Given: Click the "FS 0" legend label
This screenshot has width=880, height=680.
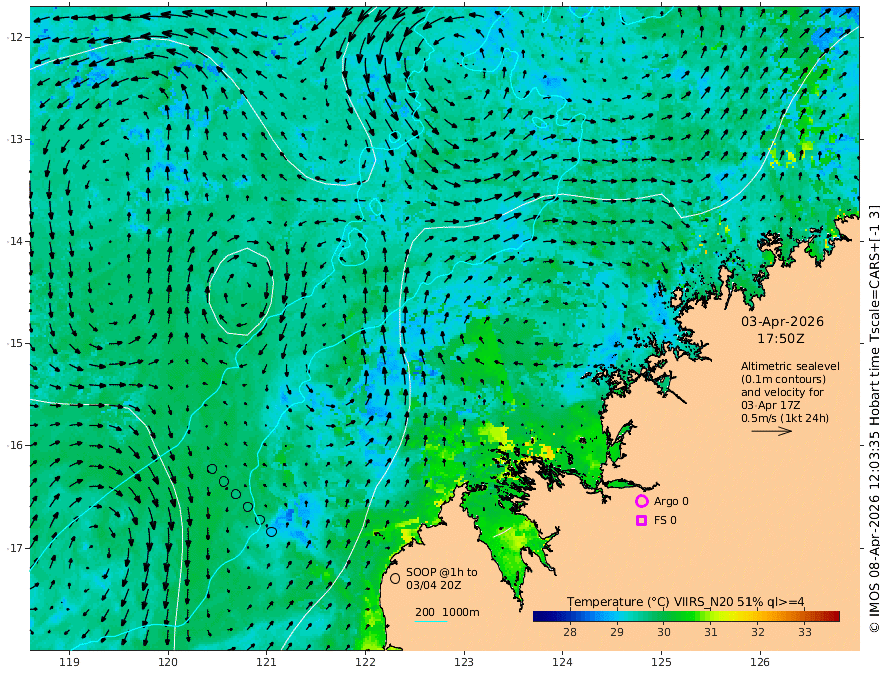Looking at the screenshot, I should pos(665,521).
